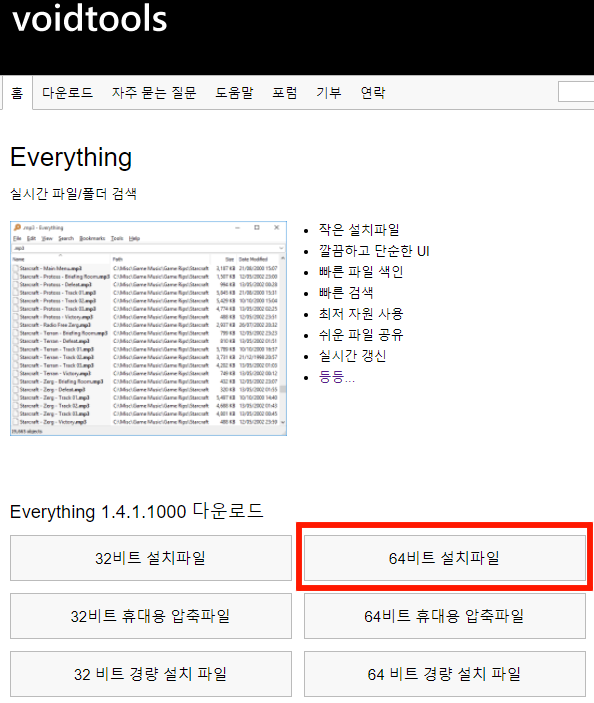Click the voidtools site logo

click(x=90, y=19)
